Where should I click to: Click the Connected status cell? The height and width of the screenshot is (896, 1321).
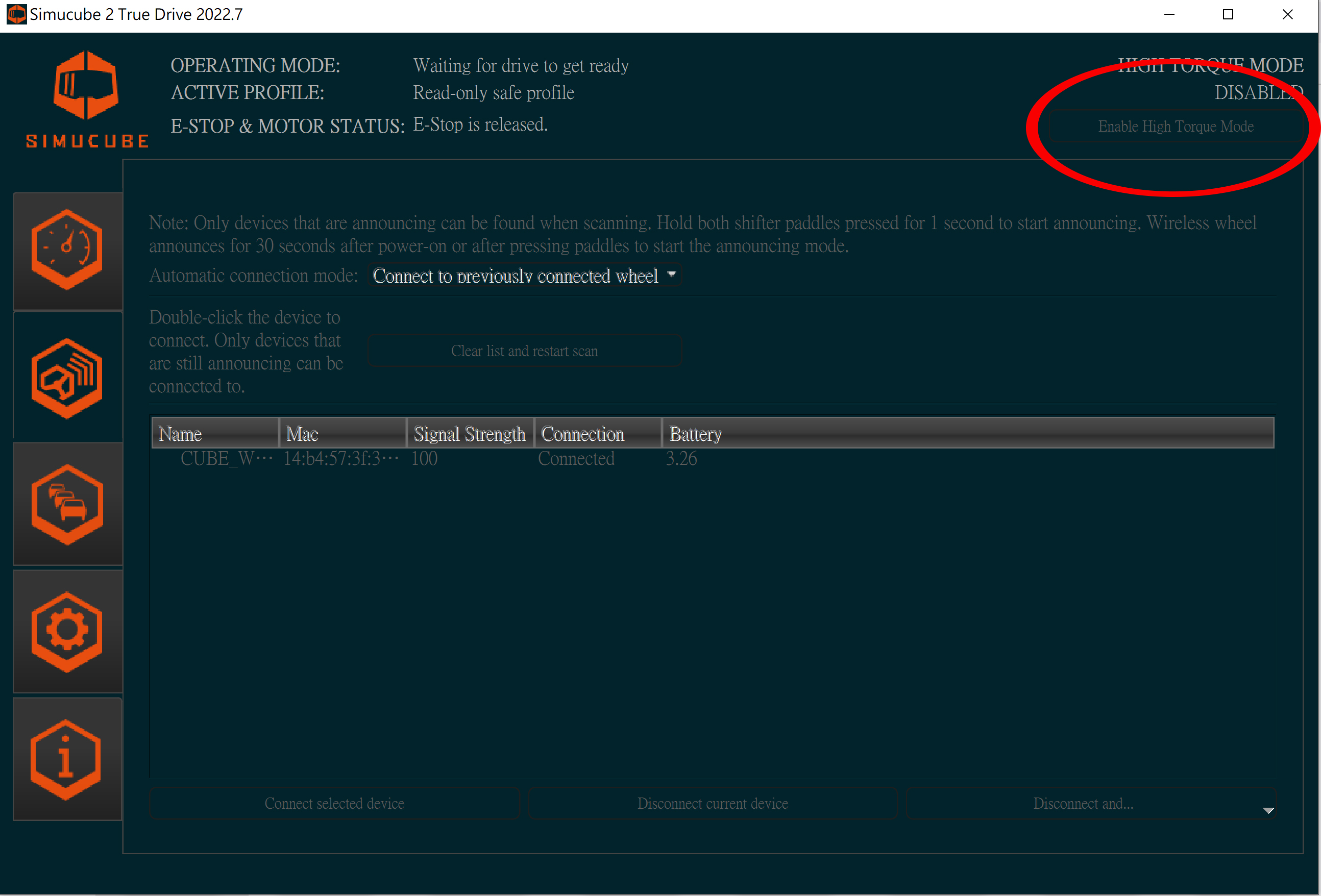tap(576, 459)
